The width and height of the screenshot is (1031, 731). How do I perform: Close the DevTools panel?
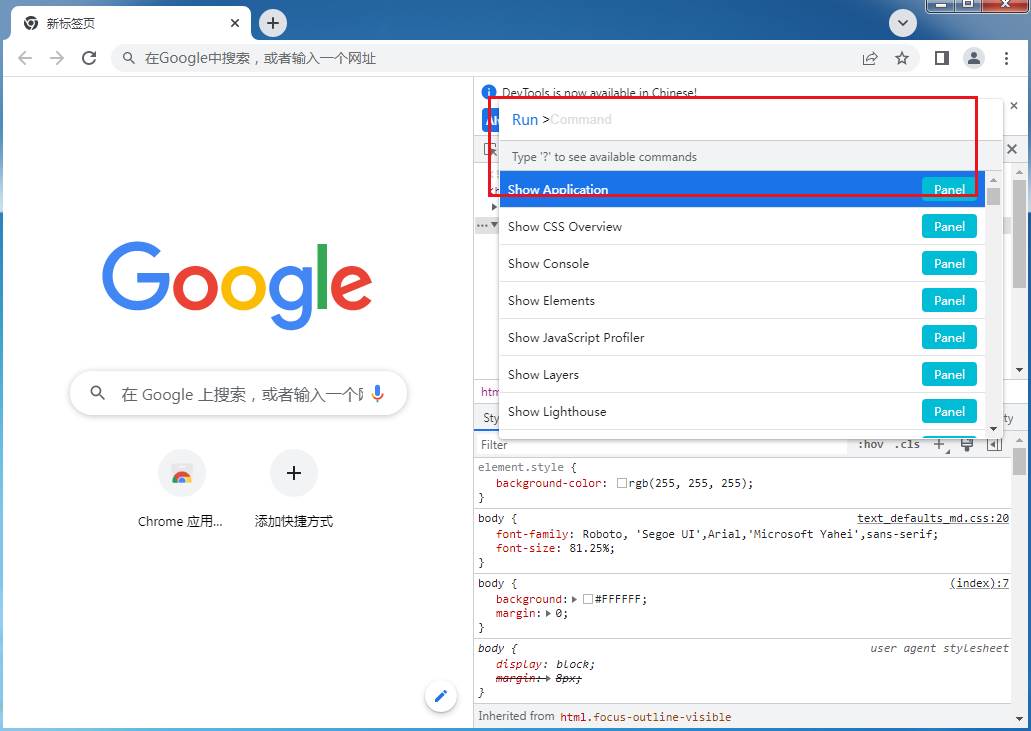(x=1012, y=149)
